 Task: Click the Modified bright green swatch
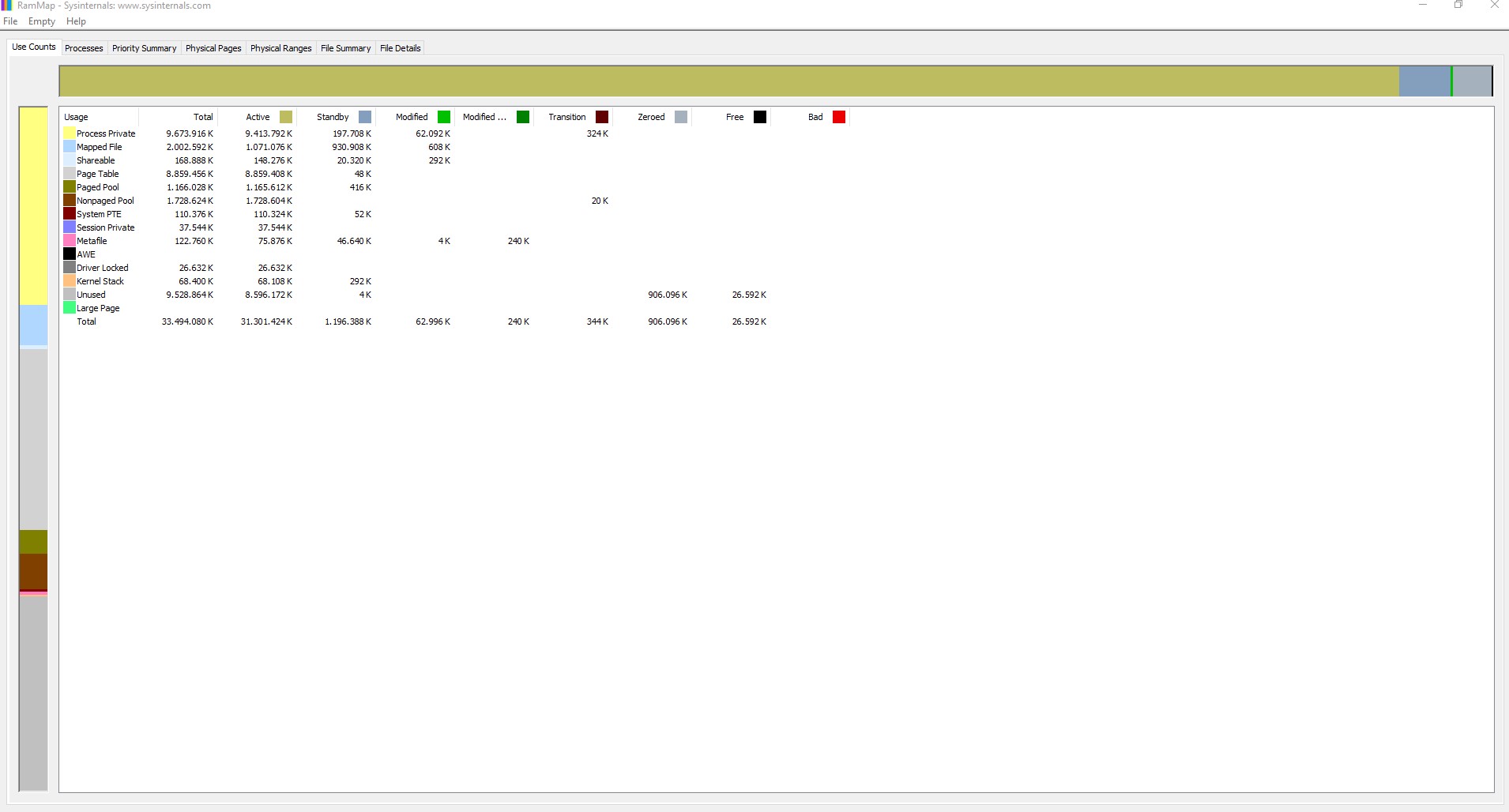444,117
